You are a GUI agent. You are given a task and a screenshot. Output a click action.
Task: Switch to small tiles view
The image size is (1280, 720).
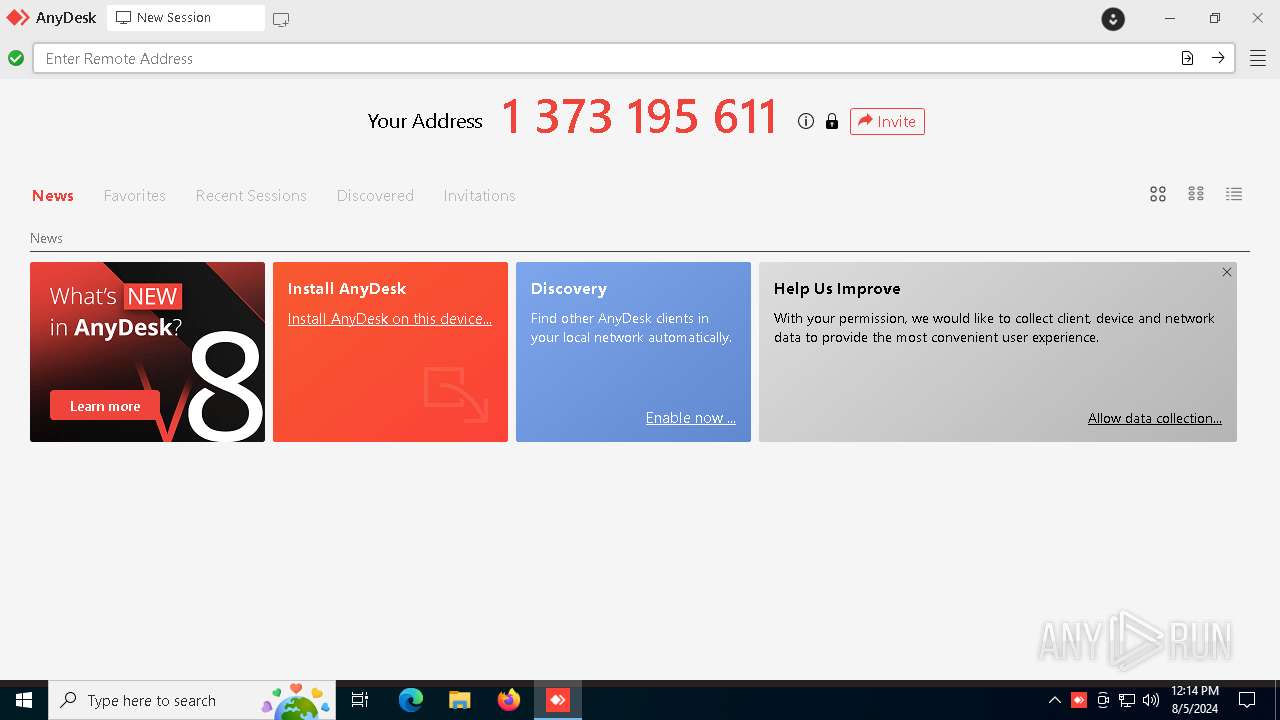click(x=1196, y=194)
